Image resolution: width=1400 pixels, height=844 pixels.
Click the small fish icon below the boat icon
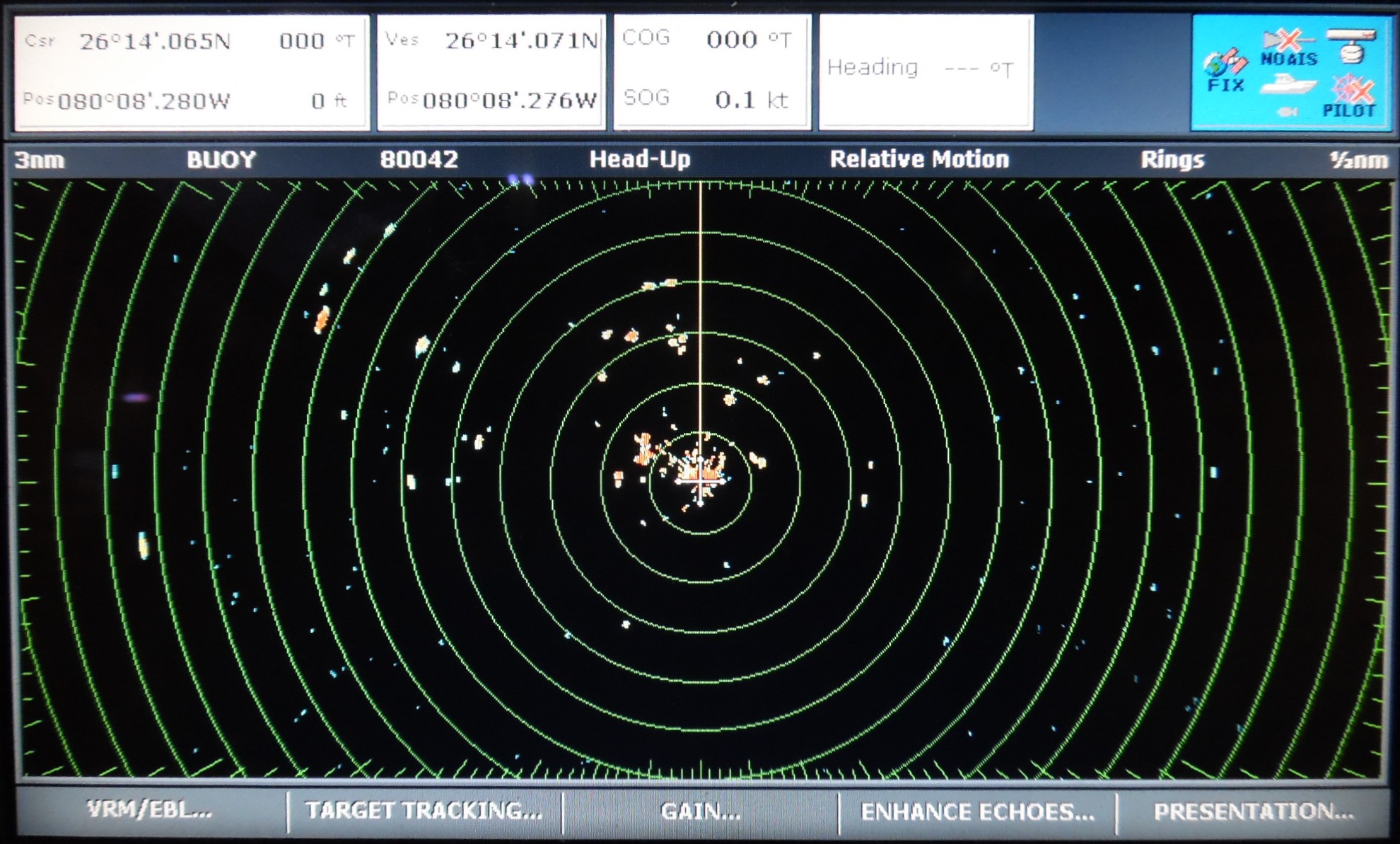[x=1288, y=112]
